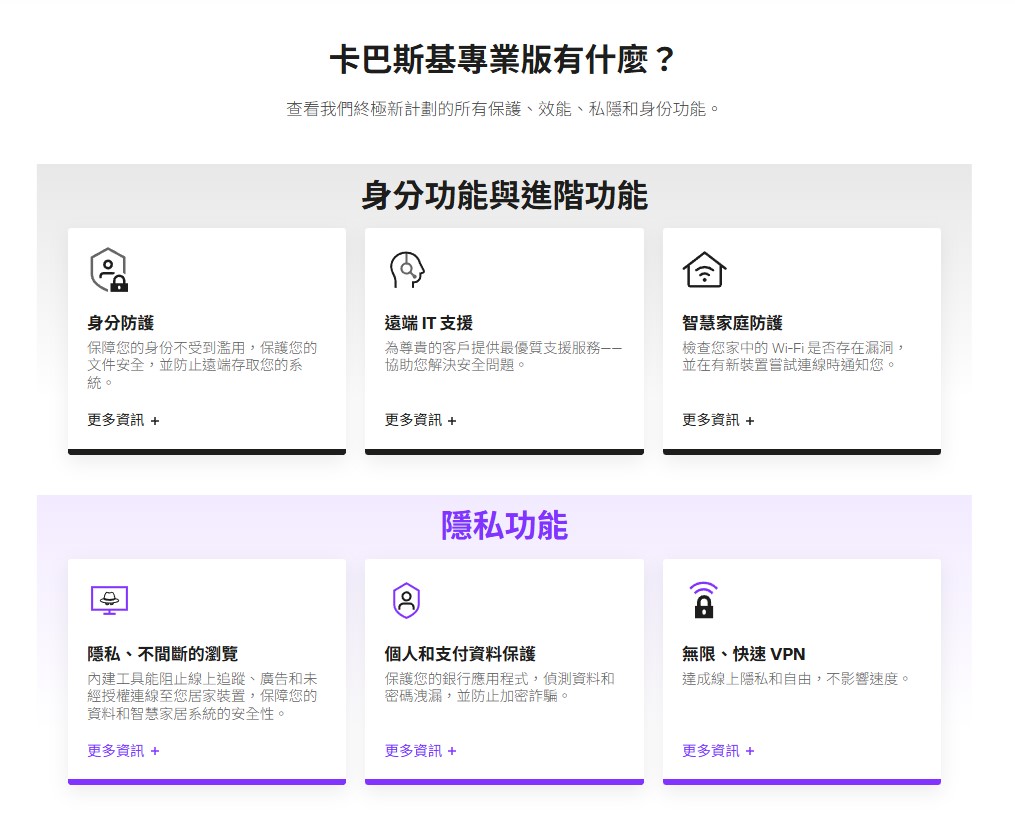Viewport: 1015px width, 819px height.
Task: Select the 身分防護 card title
Action: (121, 323)
